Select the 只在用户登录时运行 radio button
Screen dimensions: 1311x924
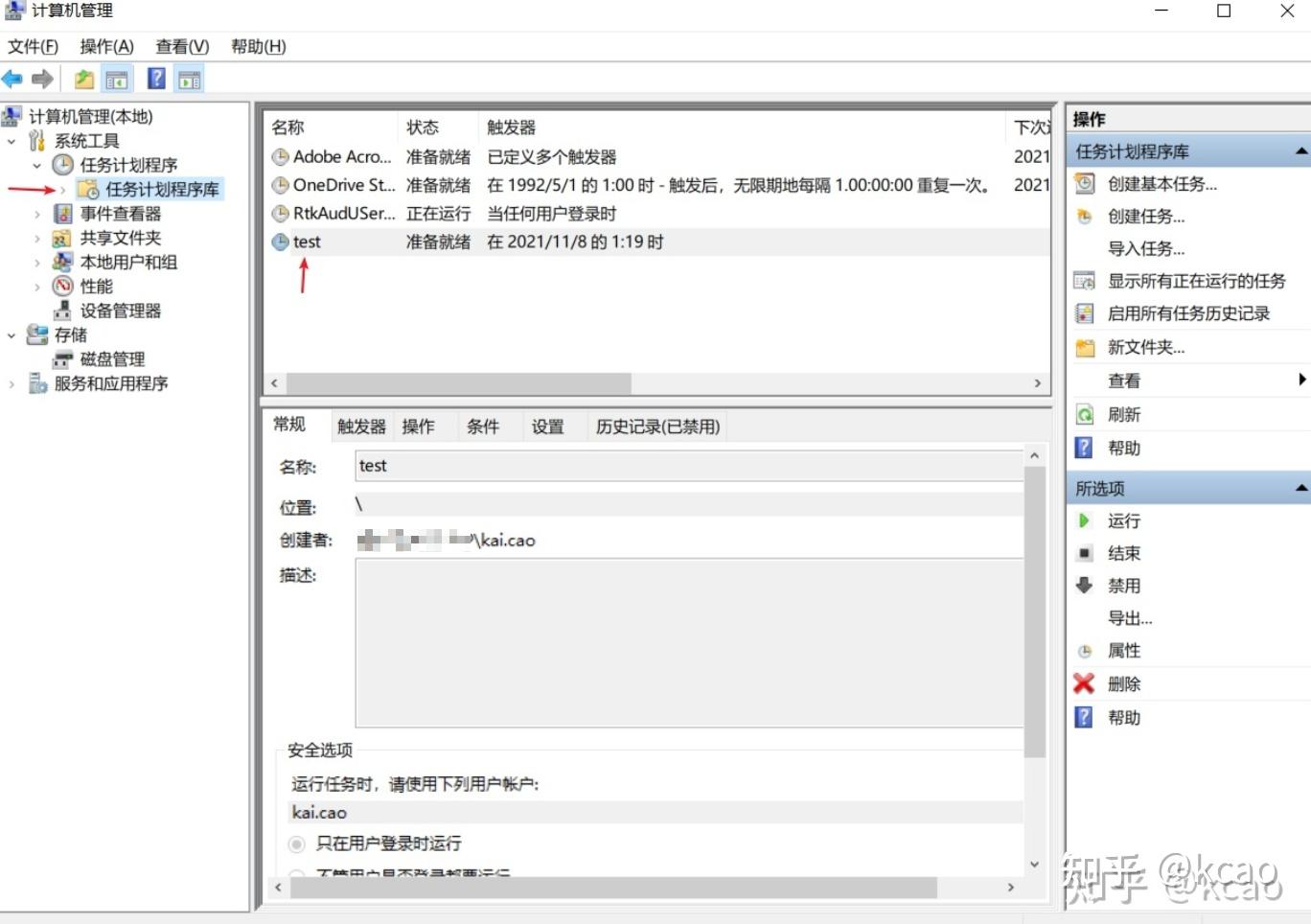click(297, 843)
